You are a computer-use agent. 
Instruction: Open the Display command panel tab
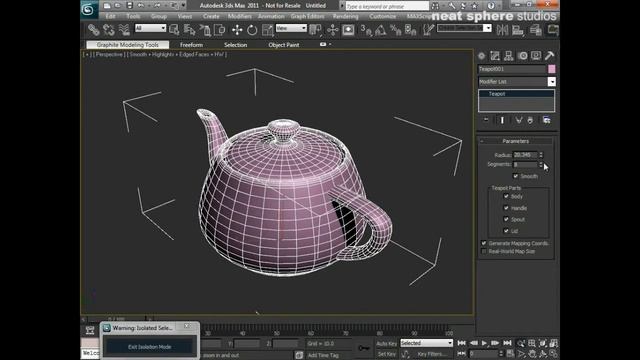tap(536, 56)
